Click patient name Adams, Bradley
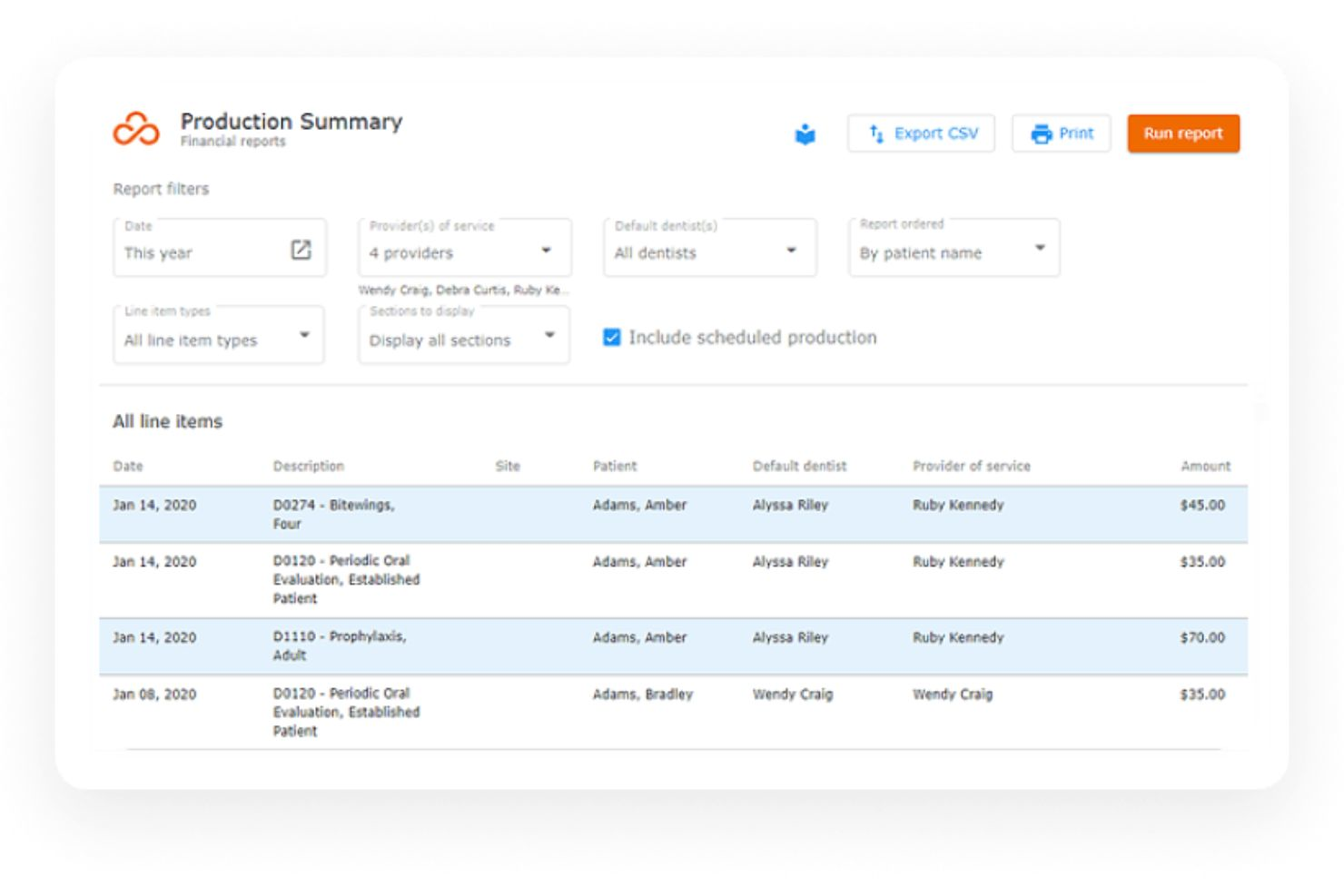1344x896 pixels. pyautogui.click(x=643, y=694)
